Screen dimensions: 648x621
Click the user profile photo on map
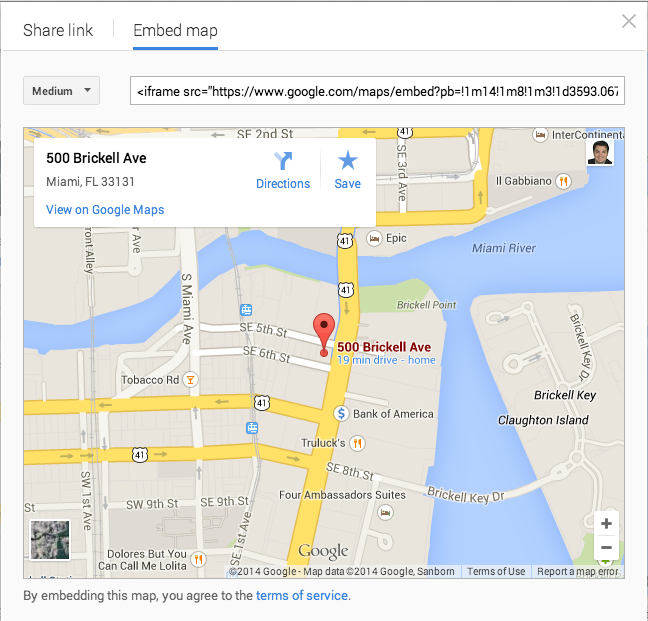pos(600,152)
